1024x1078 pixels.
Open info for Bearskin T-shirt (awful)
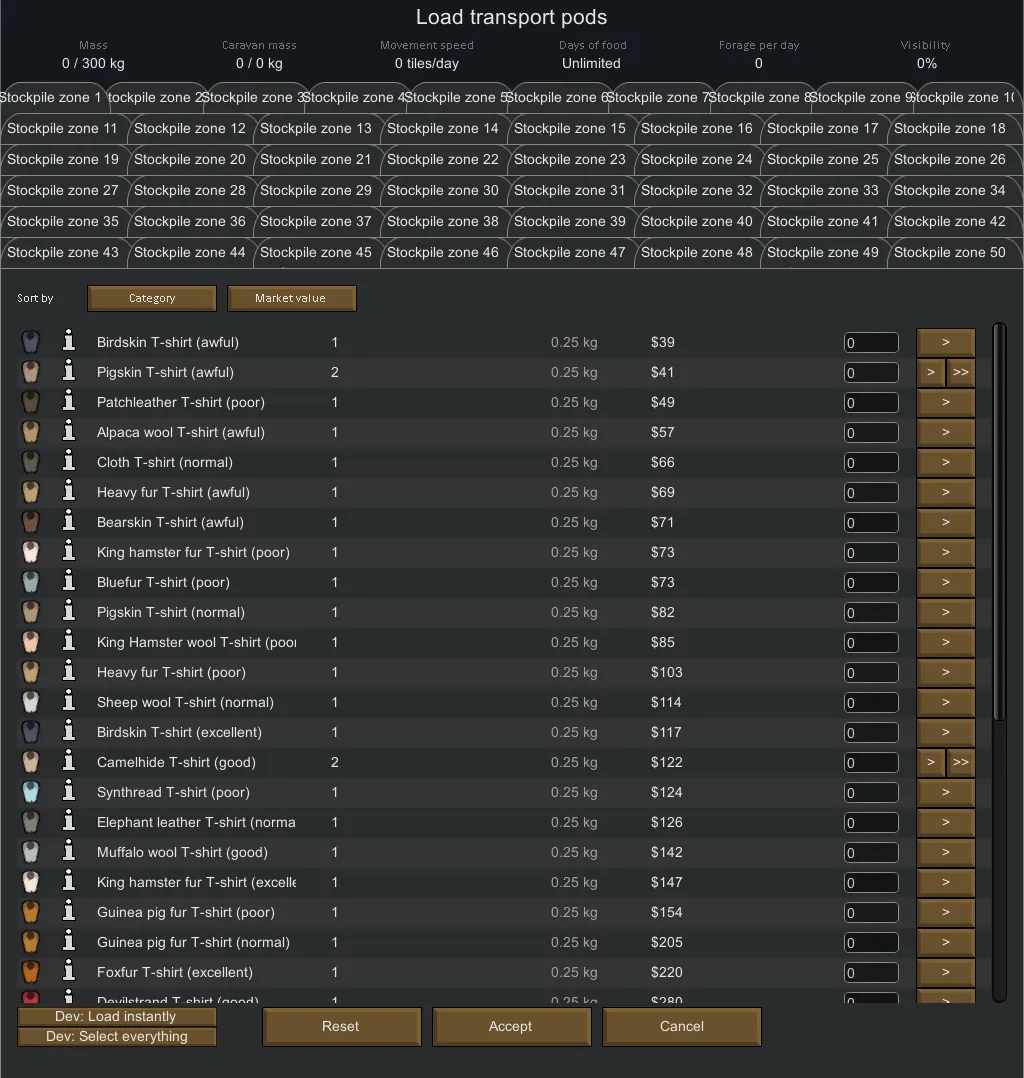(x=69, y=522)
